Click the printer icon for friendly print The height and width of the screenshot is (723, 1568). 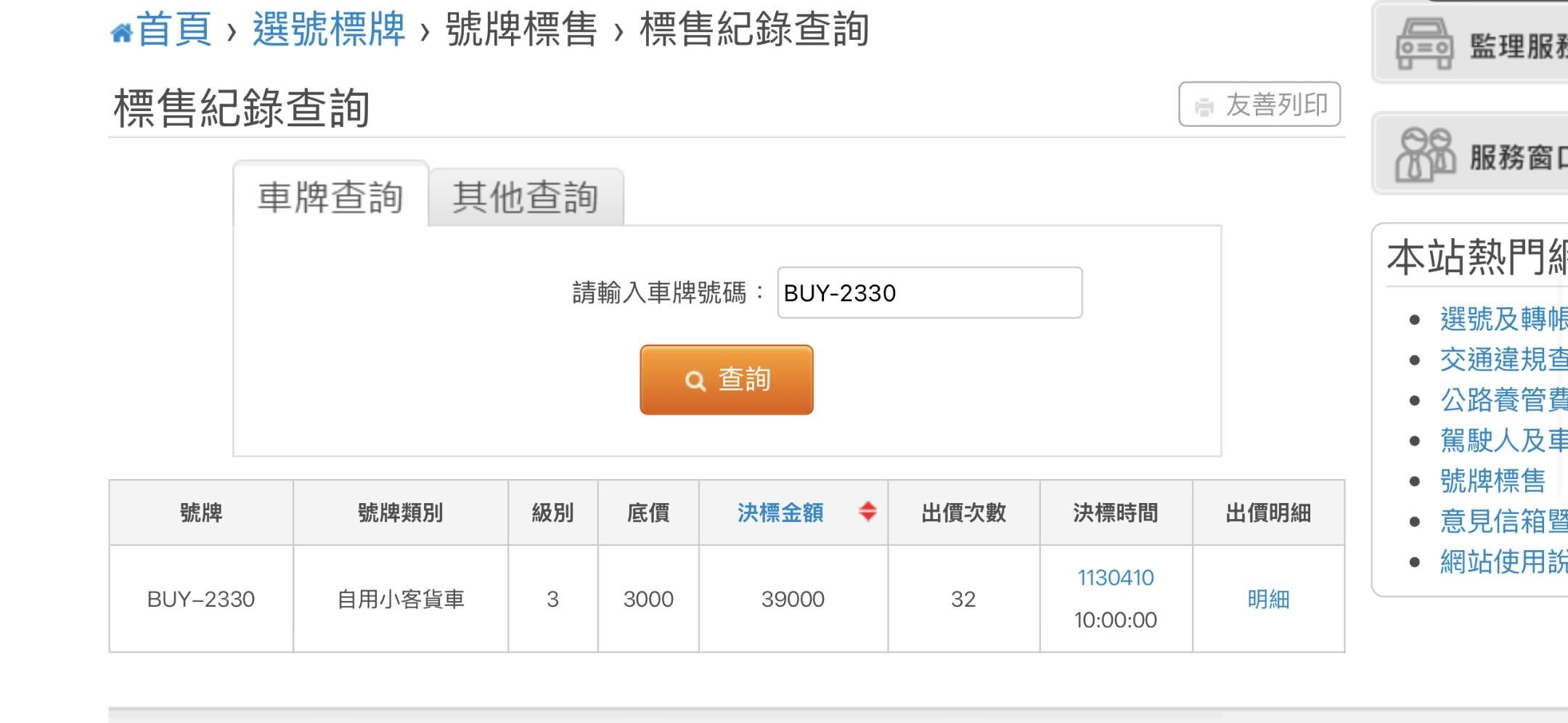(x=1204, y=107)
